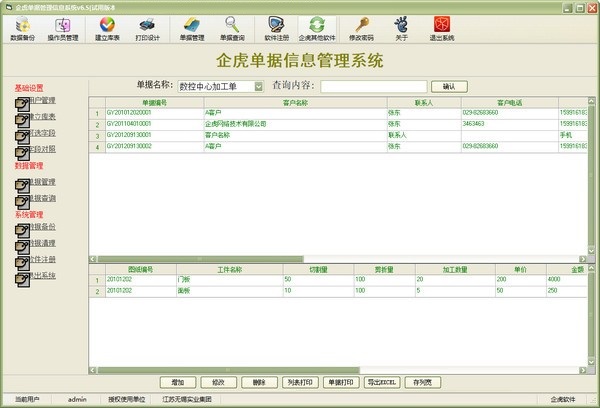Click tag icon beside sidebar 退出系统
The width and height of the screenshot is (600, 408).
click(x=23, y=279)
